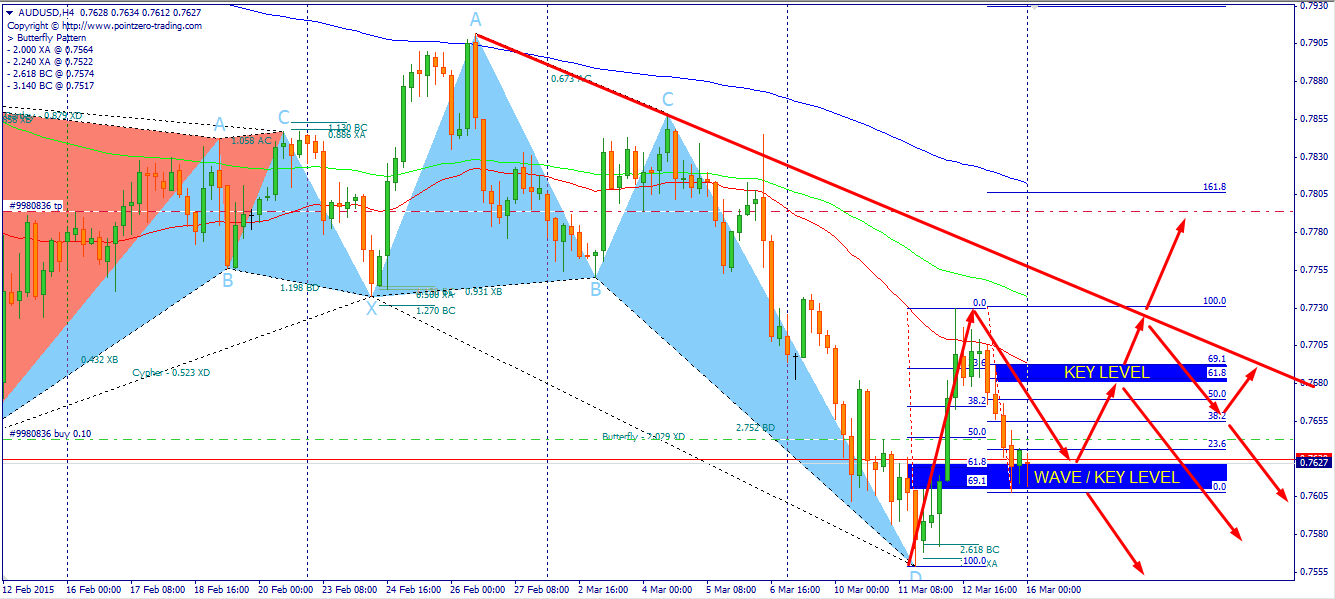Screen dimensions: 1335x599
Task: Select the '#9980836 tp' order label
Action: pos(36,205)
